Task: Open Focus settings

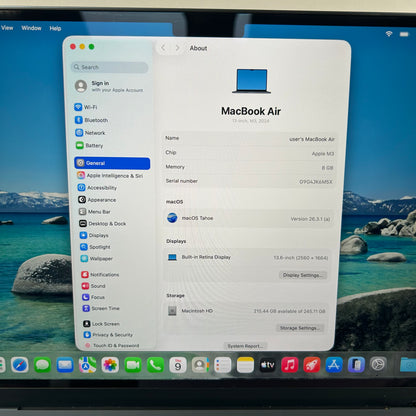Action: [x=94, y=297]
